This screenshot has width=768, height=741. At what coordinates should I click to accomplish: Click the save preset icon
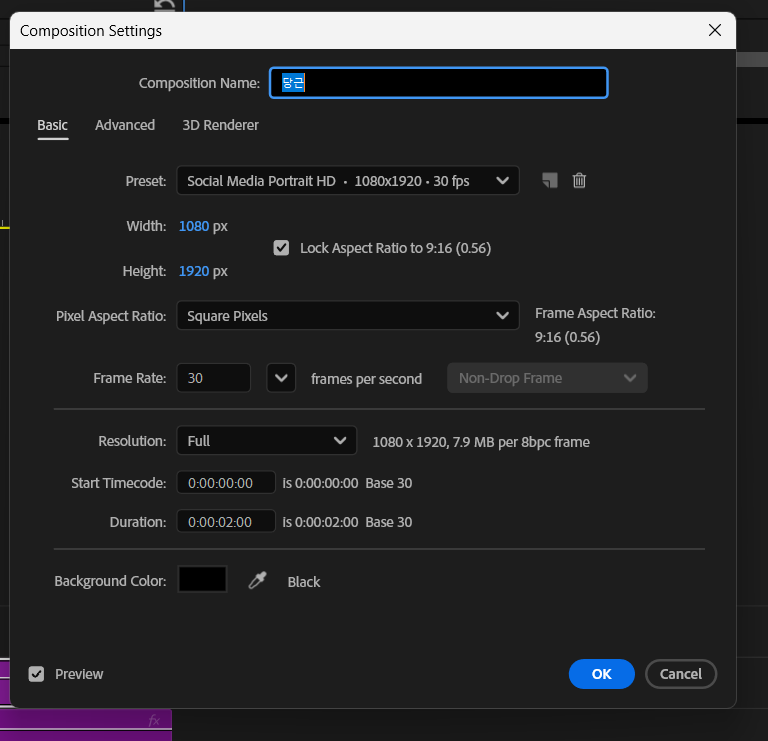pyautogui.click(x=549, y=181)
